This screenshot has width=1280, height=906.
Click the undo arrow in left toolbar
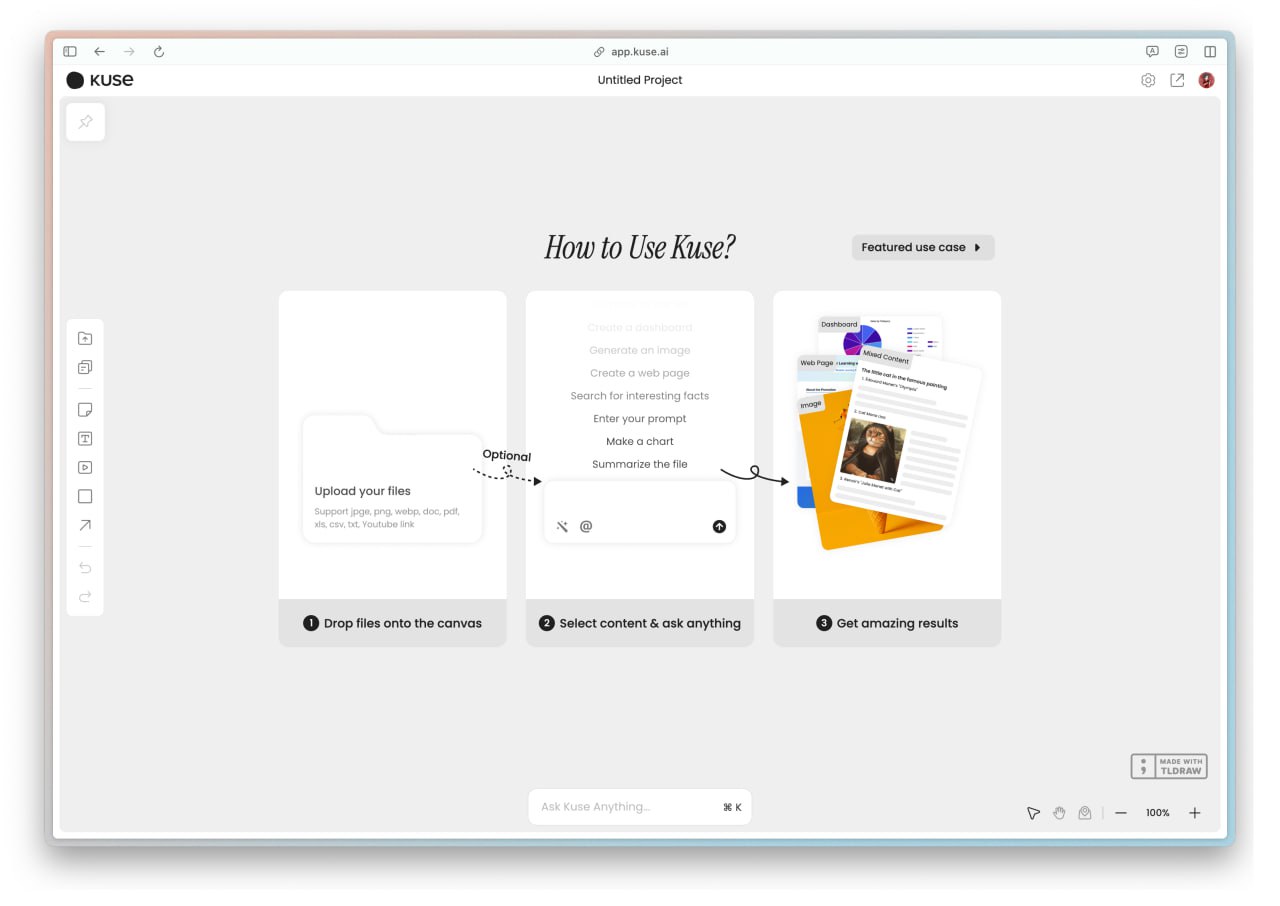85,568
